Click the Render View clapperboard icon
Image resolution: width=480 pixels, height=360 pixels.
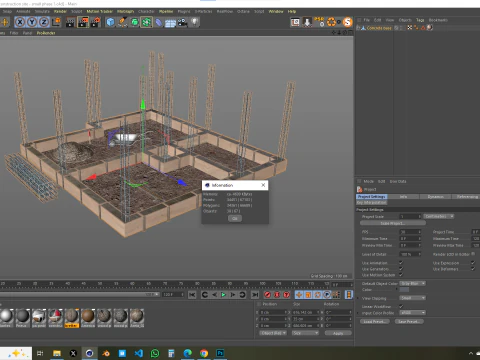[70, 22]
